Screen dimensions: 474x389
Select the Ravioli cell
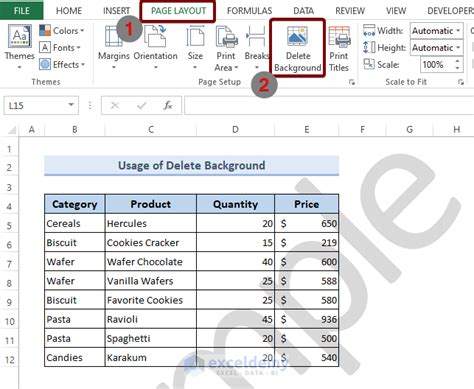151,319
